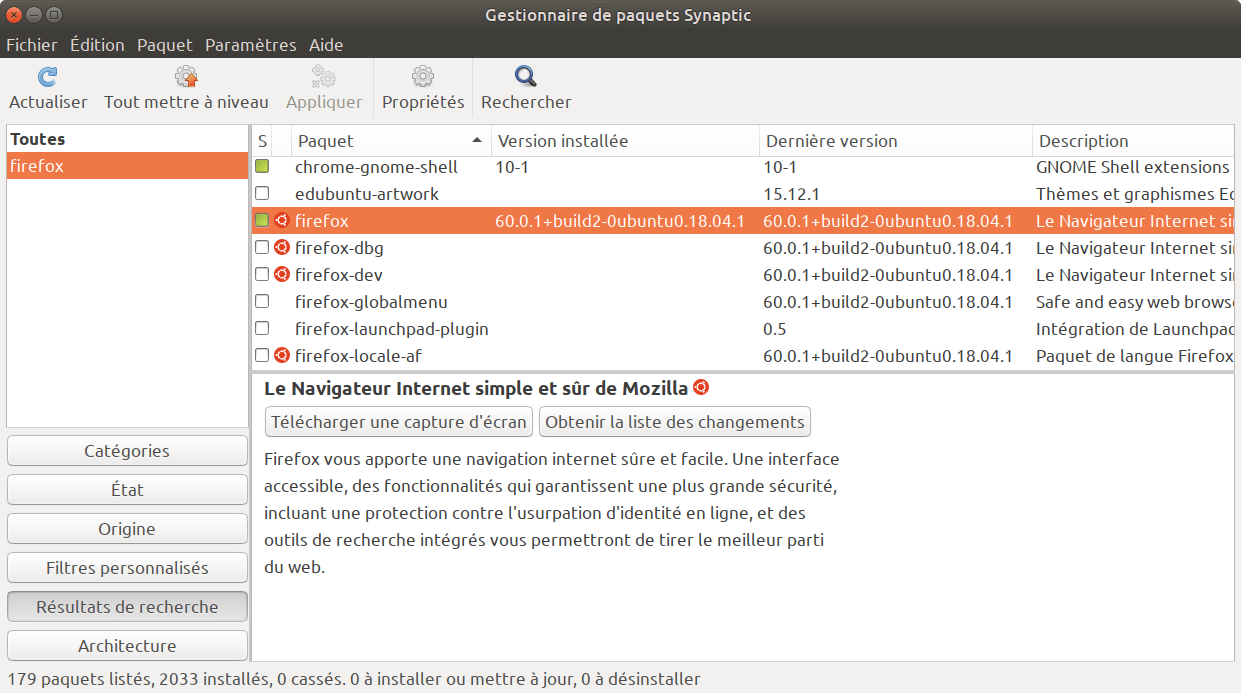Viewport: 1241px width, 693px height.
Task: Open Propriétés gear toolbar icon
Action: point(423,77)
